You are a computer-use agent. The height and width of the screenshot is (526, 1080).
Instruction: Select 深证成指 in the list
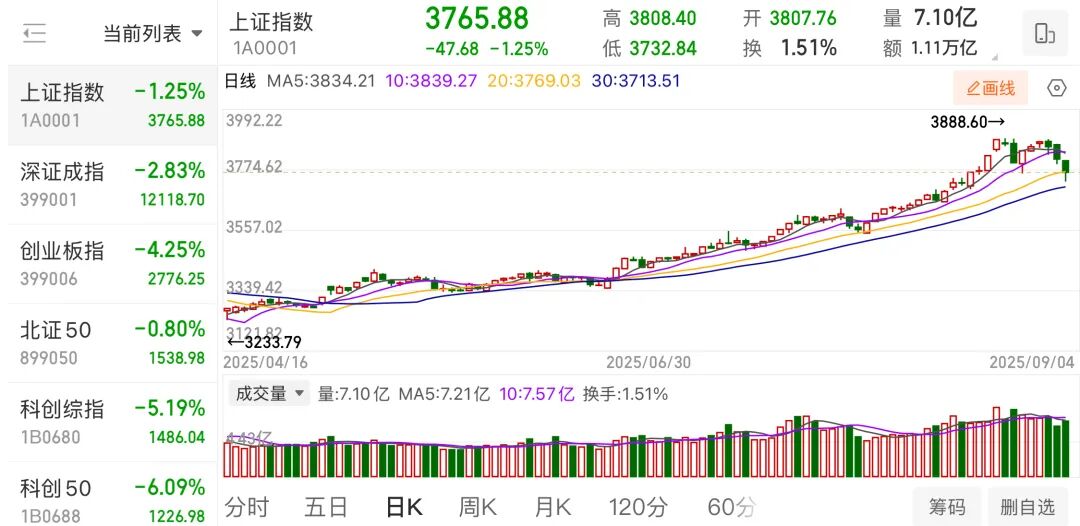[x=112, y=185]
